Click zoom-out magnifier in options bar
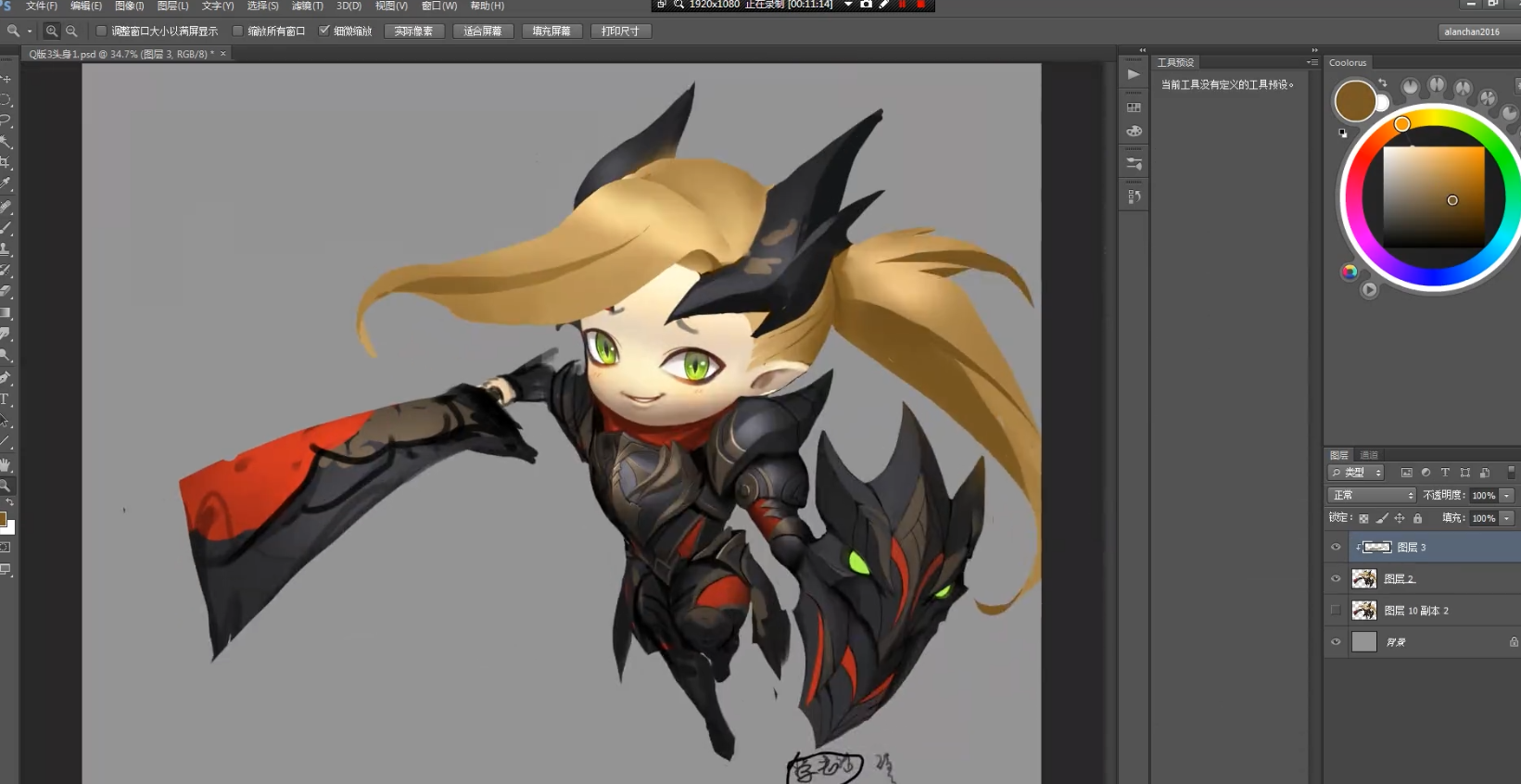1521x784 pixels. [71, 31]
